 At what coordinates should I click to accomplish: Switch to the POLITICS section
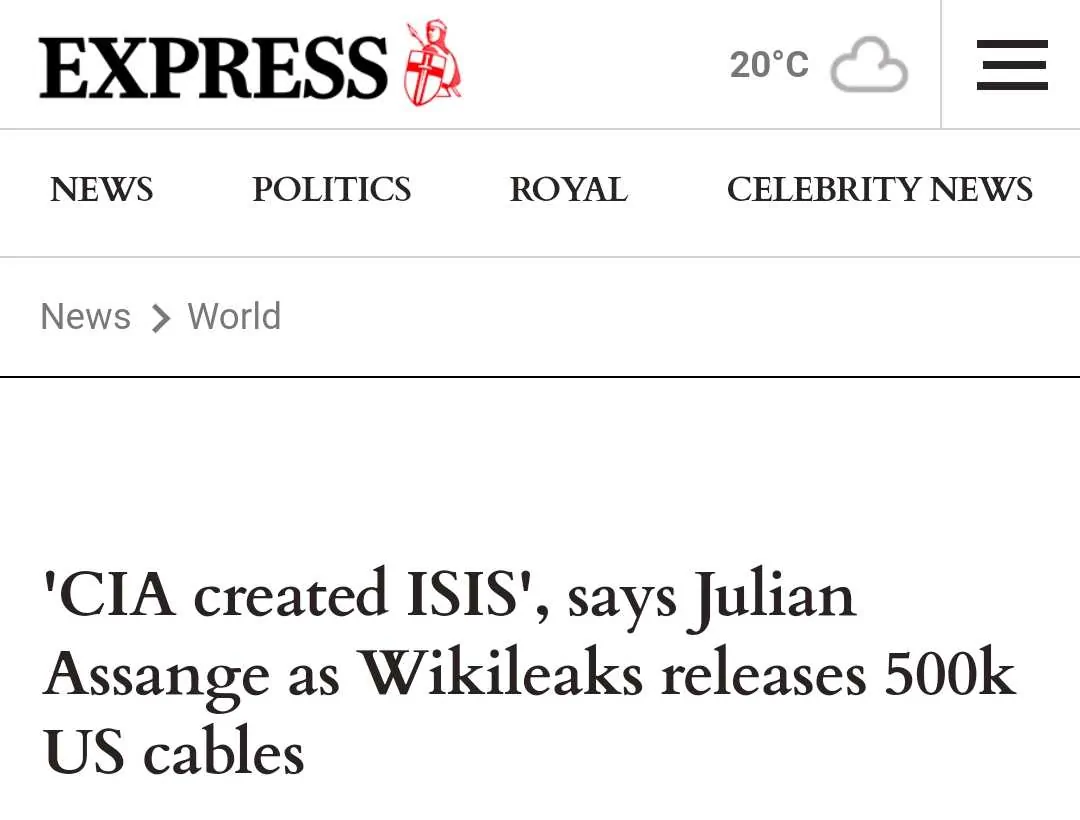tap(331, 189)
